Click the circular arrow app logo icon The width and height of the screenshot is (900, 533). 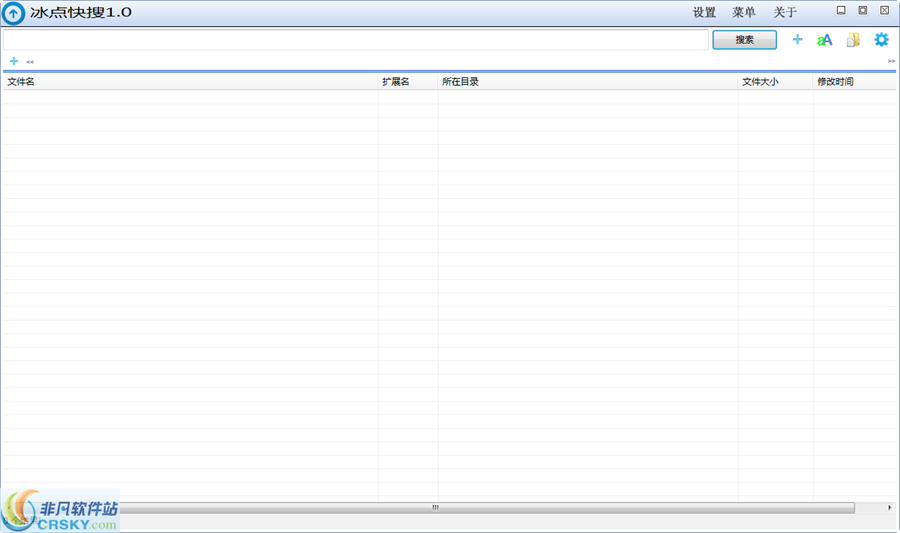[13, 13]
